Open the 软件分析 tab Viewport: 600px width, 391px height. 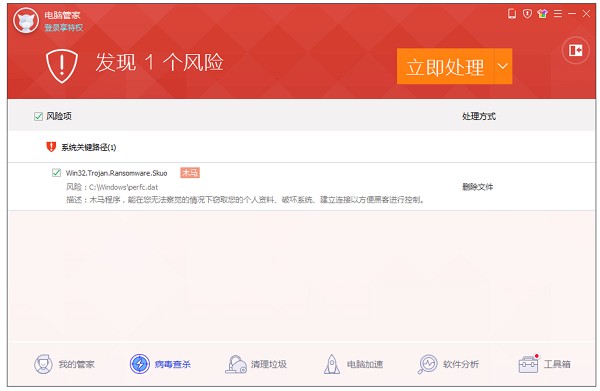(x=448, y=364)
